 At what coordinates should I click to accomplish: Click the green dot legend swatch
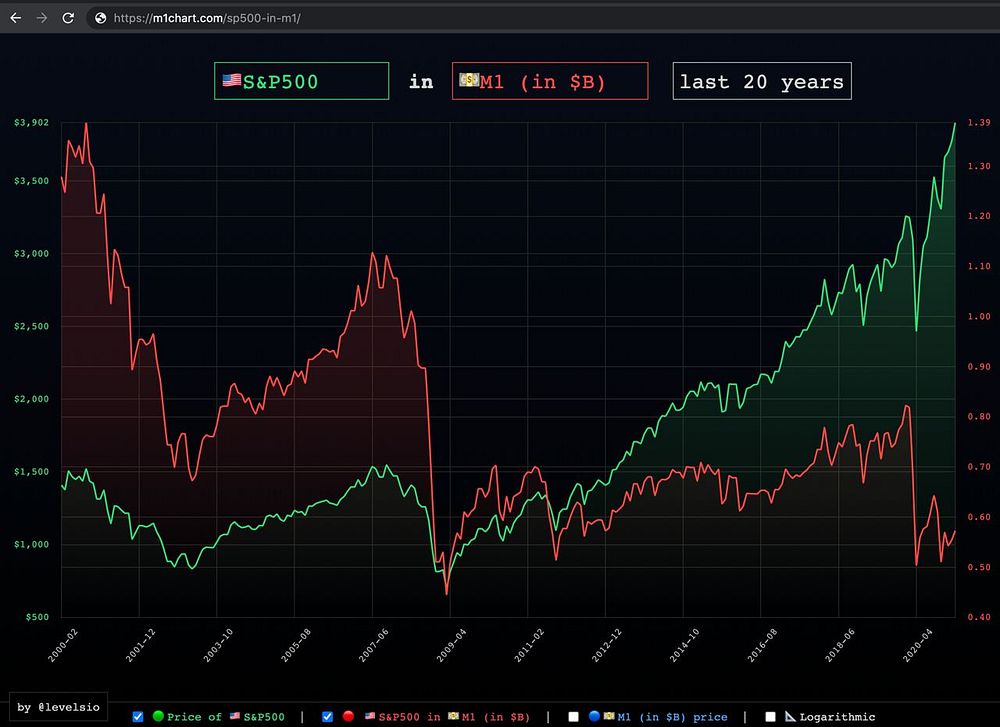pos(158,716)
